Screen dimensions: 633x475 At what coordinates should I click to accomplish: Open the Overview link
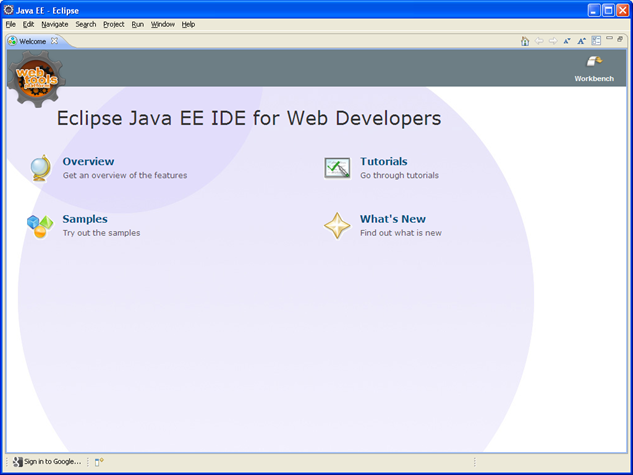88,161
